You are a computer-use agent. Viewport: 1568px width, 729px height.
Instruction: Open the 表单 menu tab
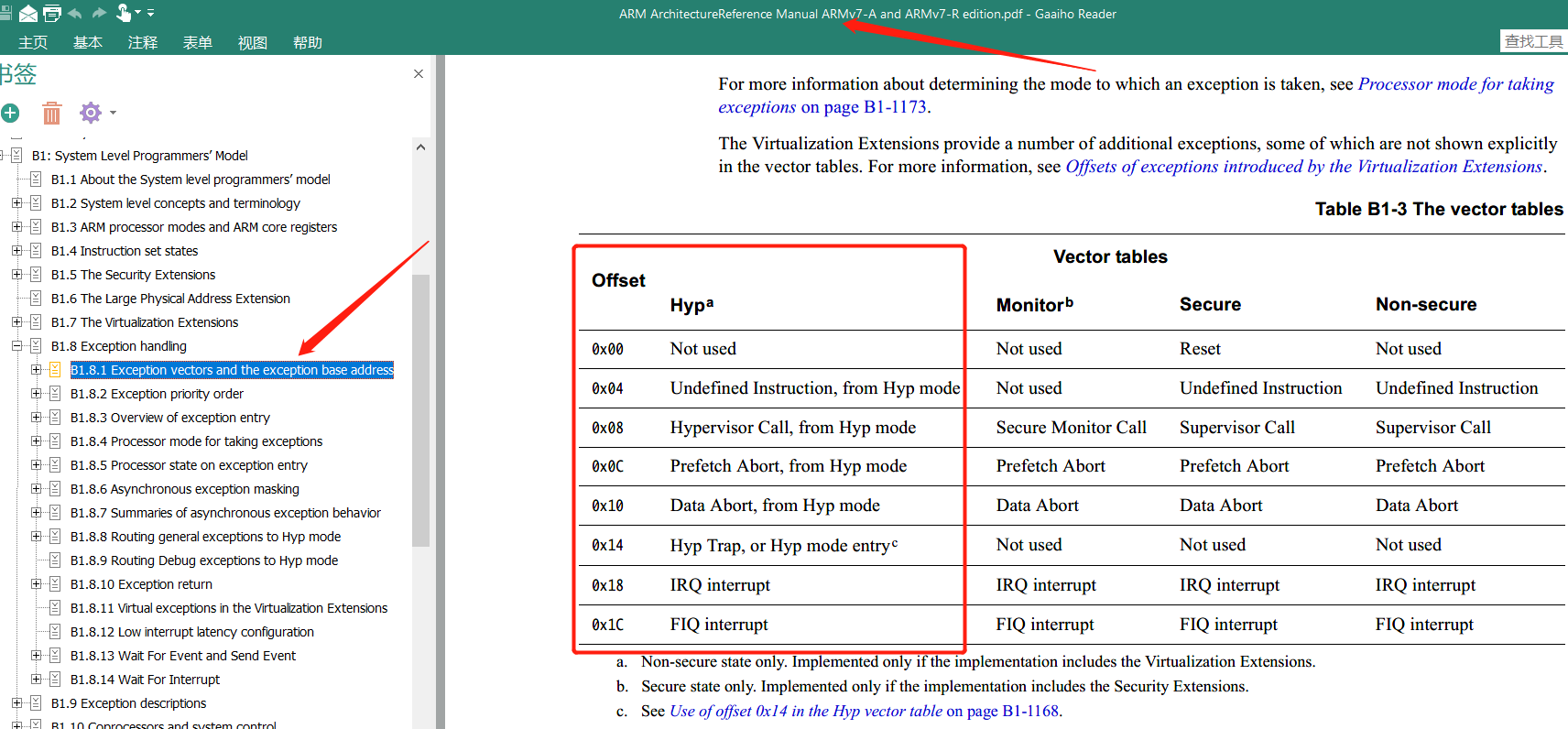pos(198,42)
